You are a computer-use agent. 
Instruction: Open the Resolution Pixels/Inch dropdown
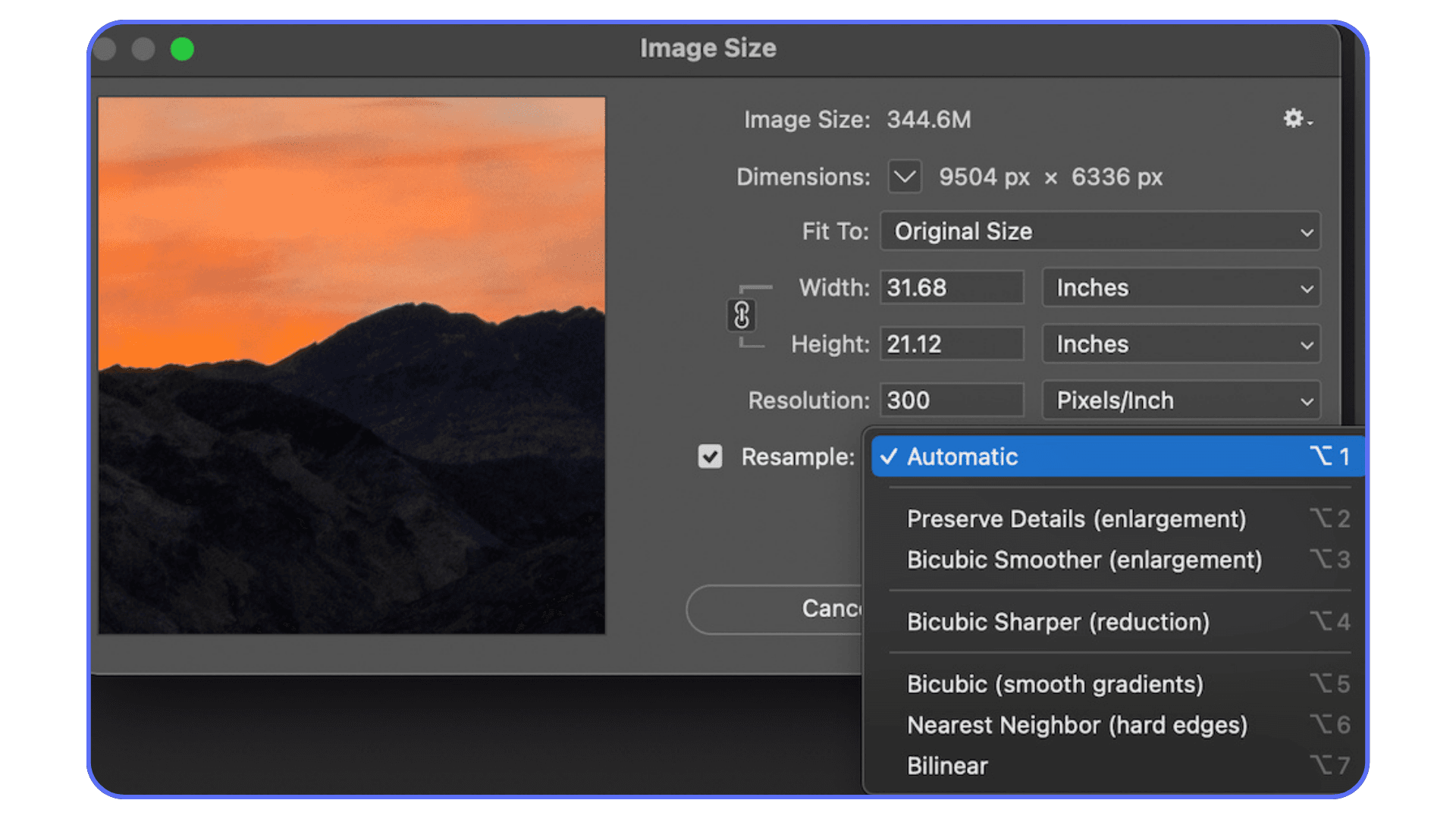1181,400
